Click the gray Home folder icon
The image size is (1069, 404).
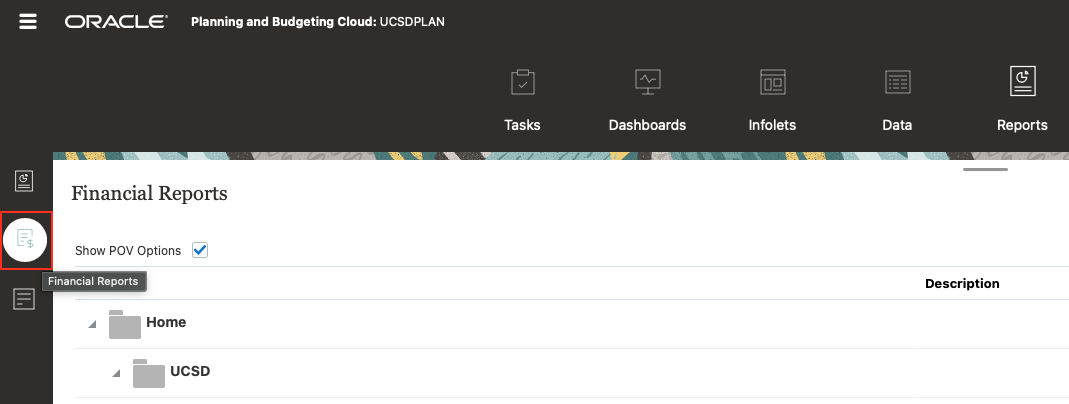point(124,324)
